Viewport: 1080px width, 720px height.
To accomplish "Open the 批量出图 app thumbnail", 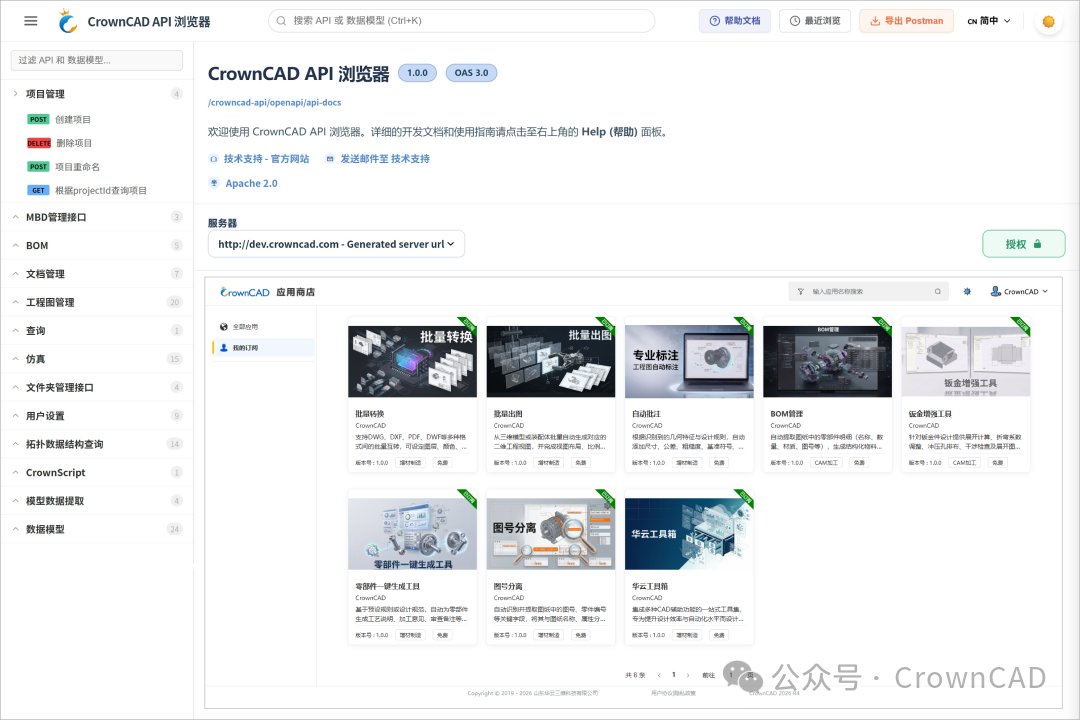I will coord(550,361).
